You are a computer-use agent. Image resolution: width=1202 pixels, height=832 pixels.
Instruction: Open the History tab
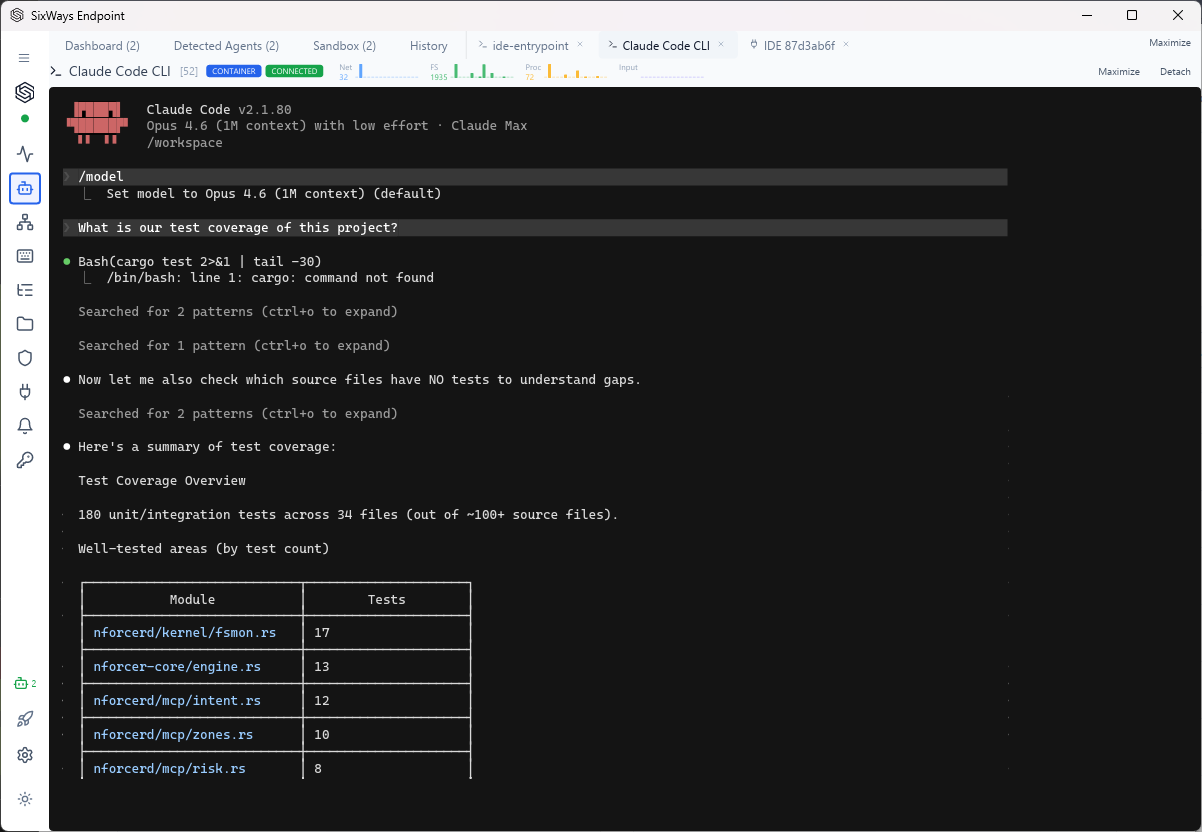[x=428, y=45]
